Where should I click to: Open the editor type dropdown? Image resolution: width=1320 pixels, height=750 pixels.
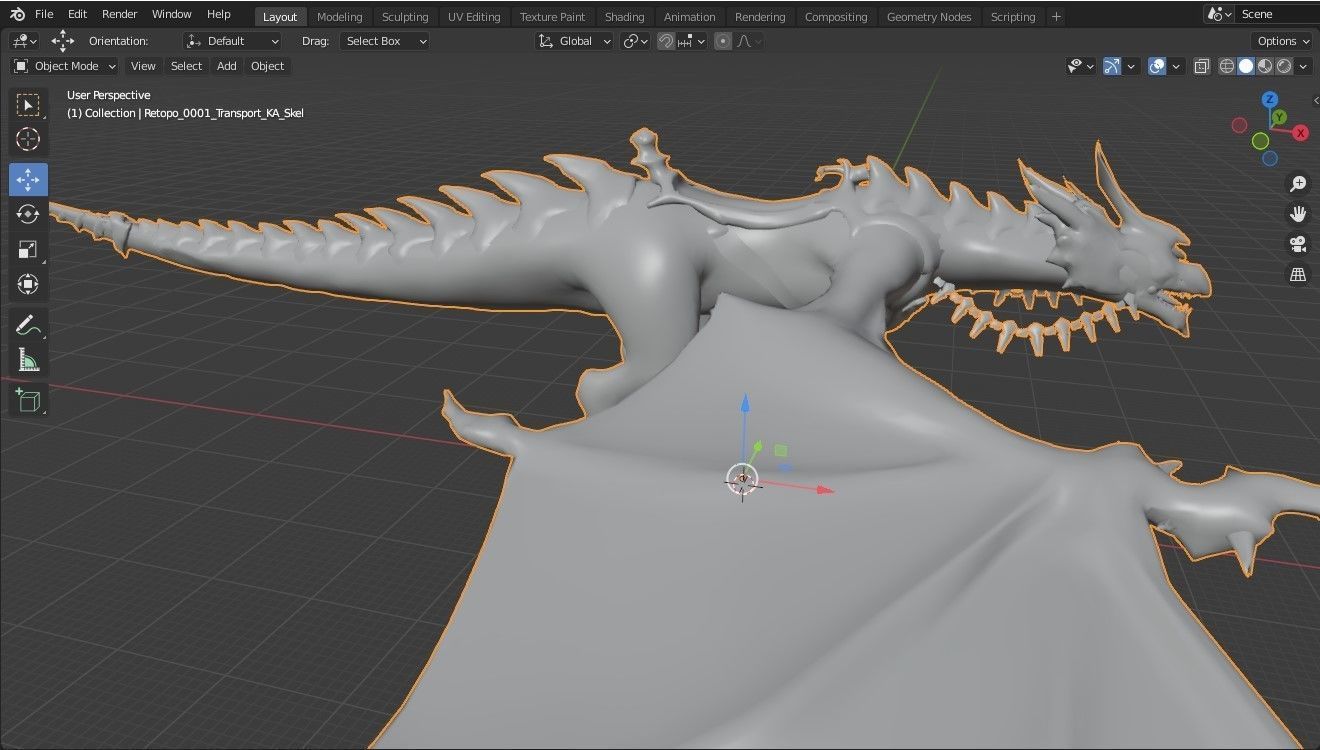pos(24,41)
